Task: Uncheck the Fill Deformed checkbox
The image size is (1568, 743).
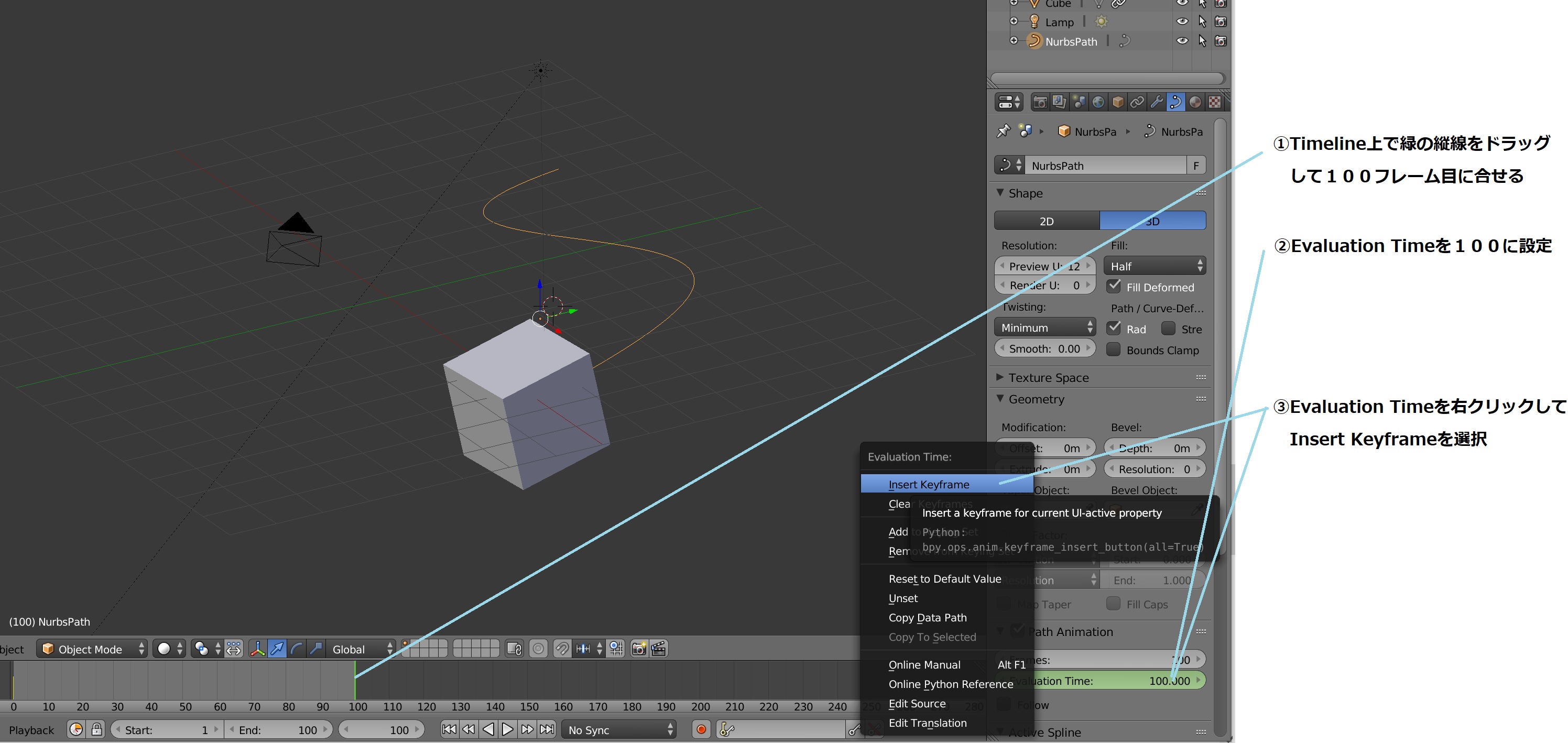Action: click(x=1114, y=286)
